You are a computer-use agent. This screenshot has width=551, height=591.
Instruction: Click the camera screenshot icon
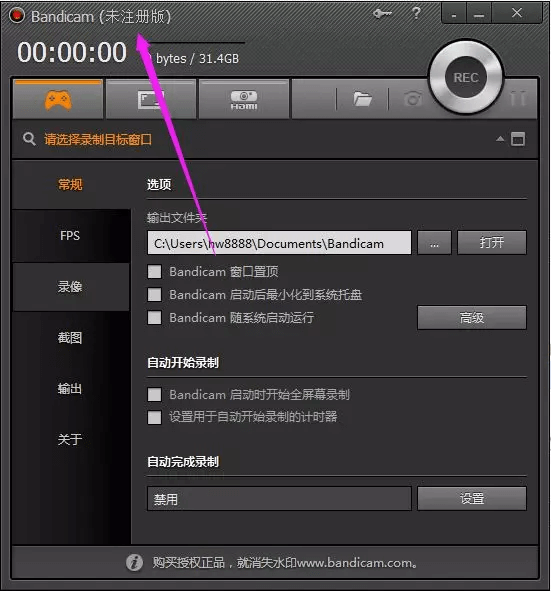click(413, 99)
